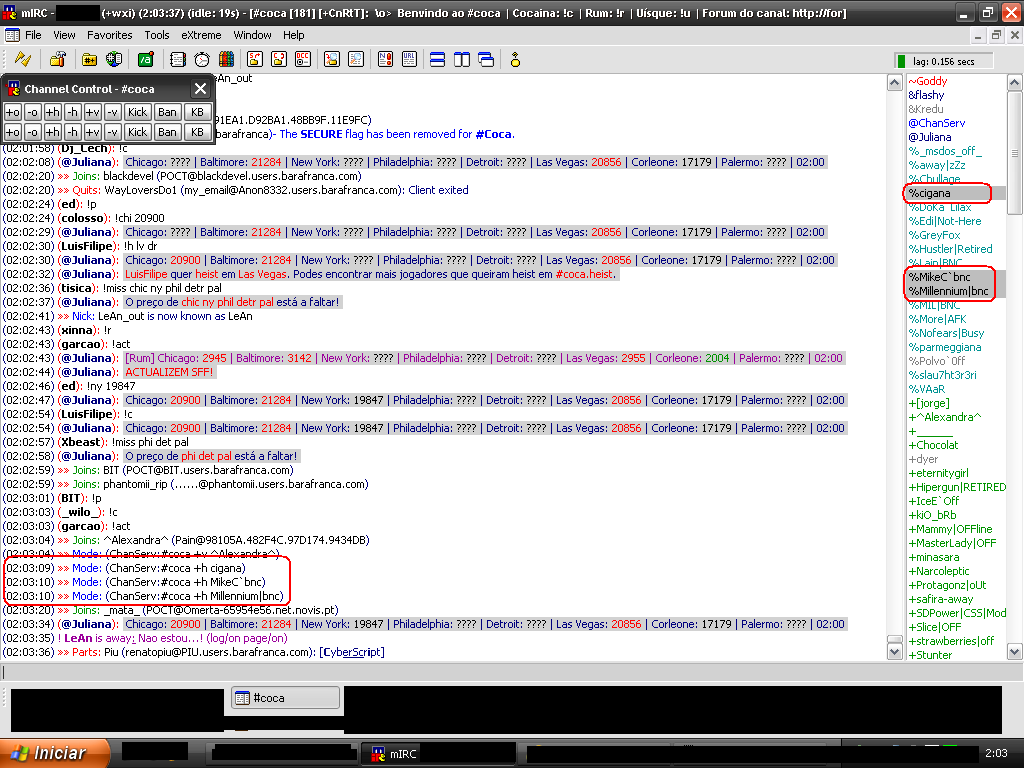
Task: Click the Connect lightning bolt toolbar icon
Action: click(22, 59)
